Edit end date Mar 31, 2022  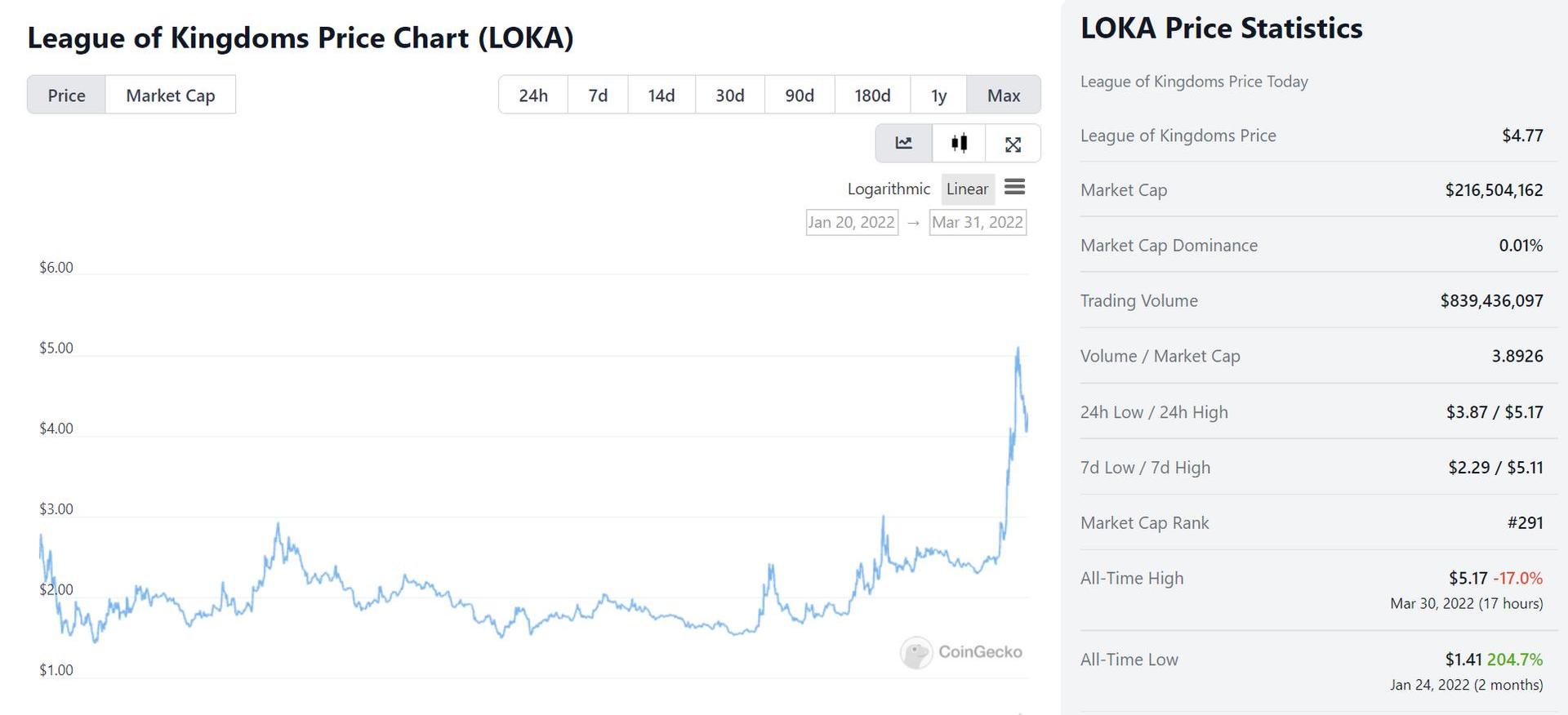978,222
